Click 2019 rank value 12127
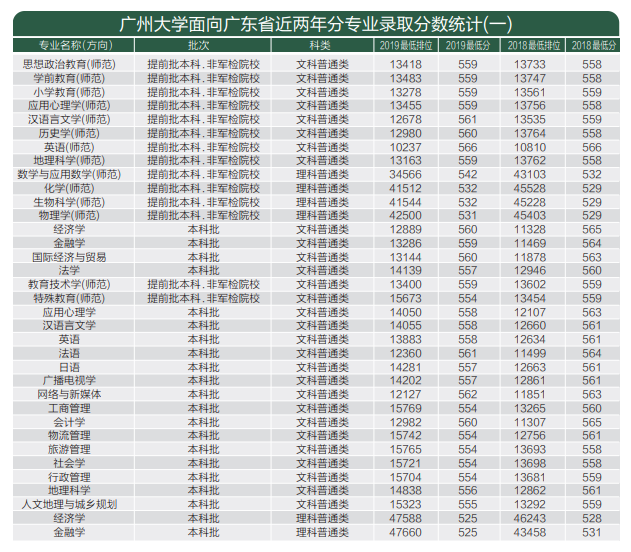 coord(406,395)
